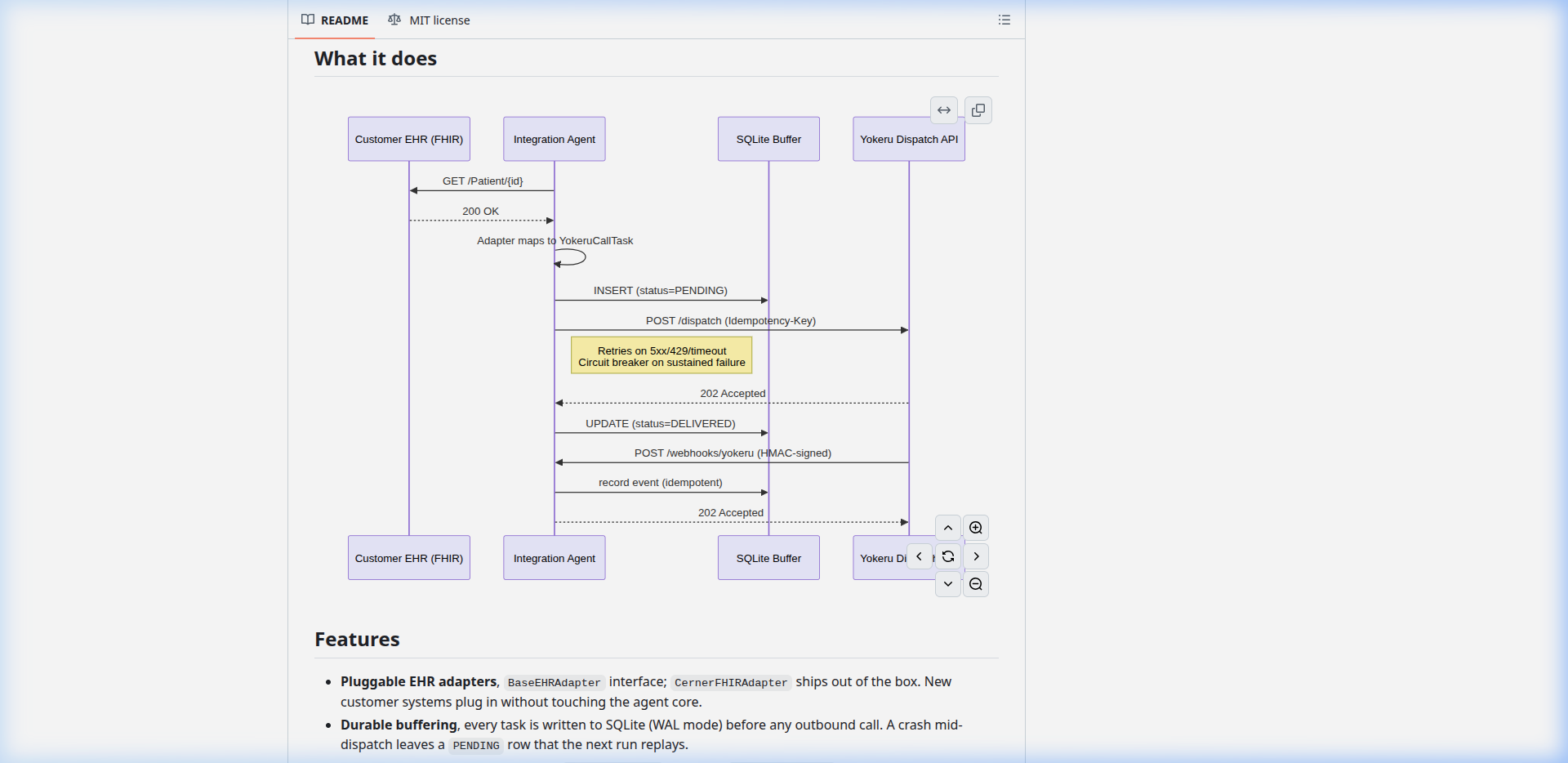
Task: Pan the diagram left
Action: click(920, 556)
